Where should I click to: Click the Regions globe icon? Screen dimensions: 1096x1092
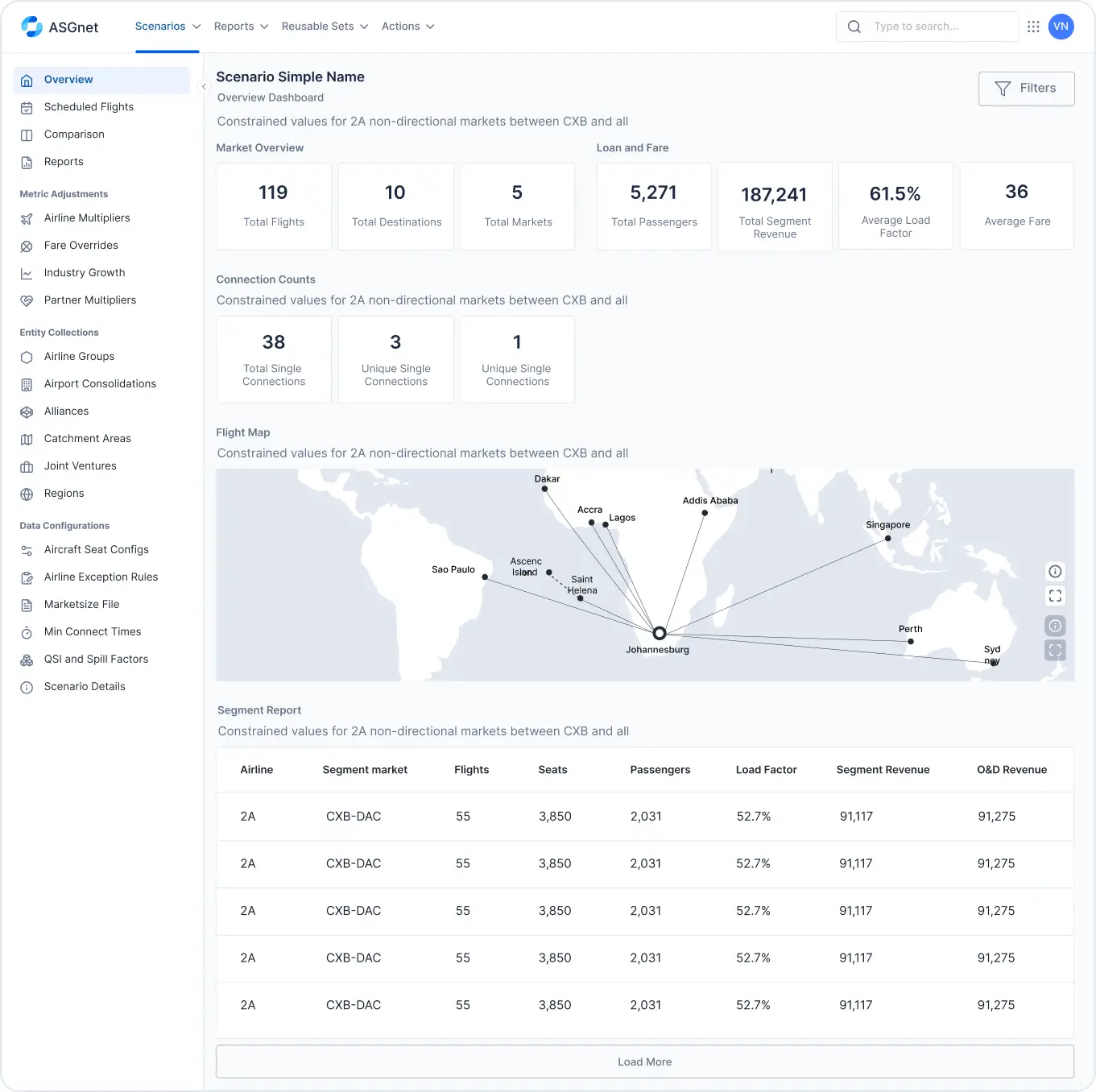27,494
